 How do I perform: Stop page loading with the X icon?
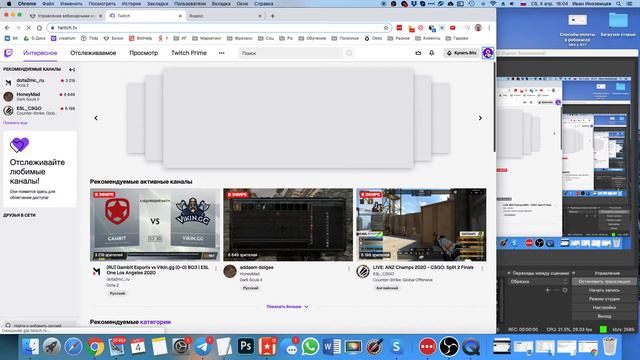click(x=29, y=27)
